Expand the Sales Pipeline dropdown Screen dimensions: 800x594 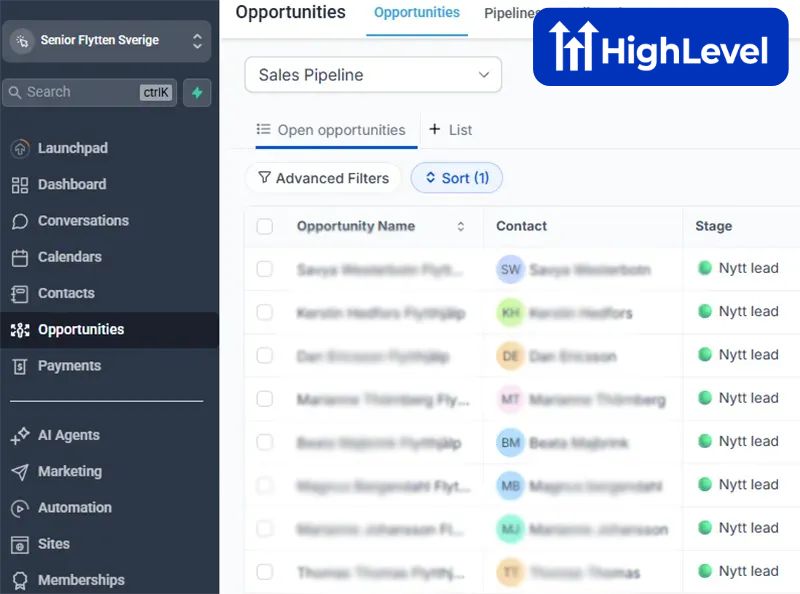click(373, 75)
